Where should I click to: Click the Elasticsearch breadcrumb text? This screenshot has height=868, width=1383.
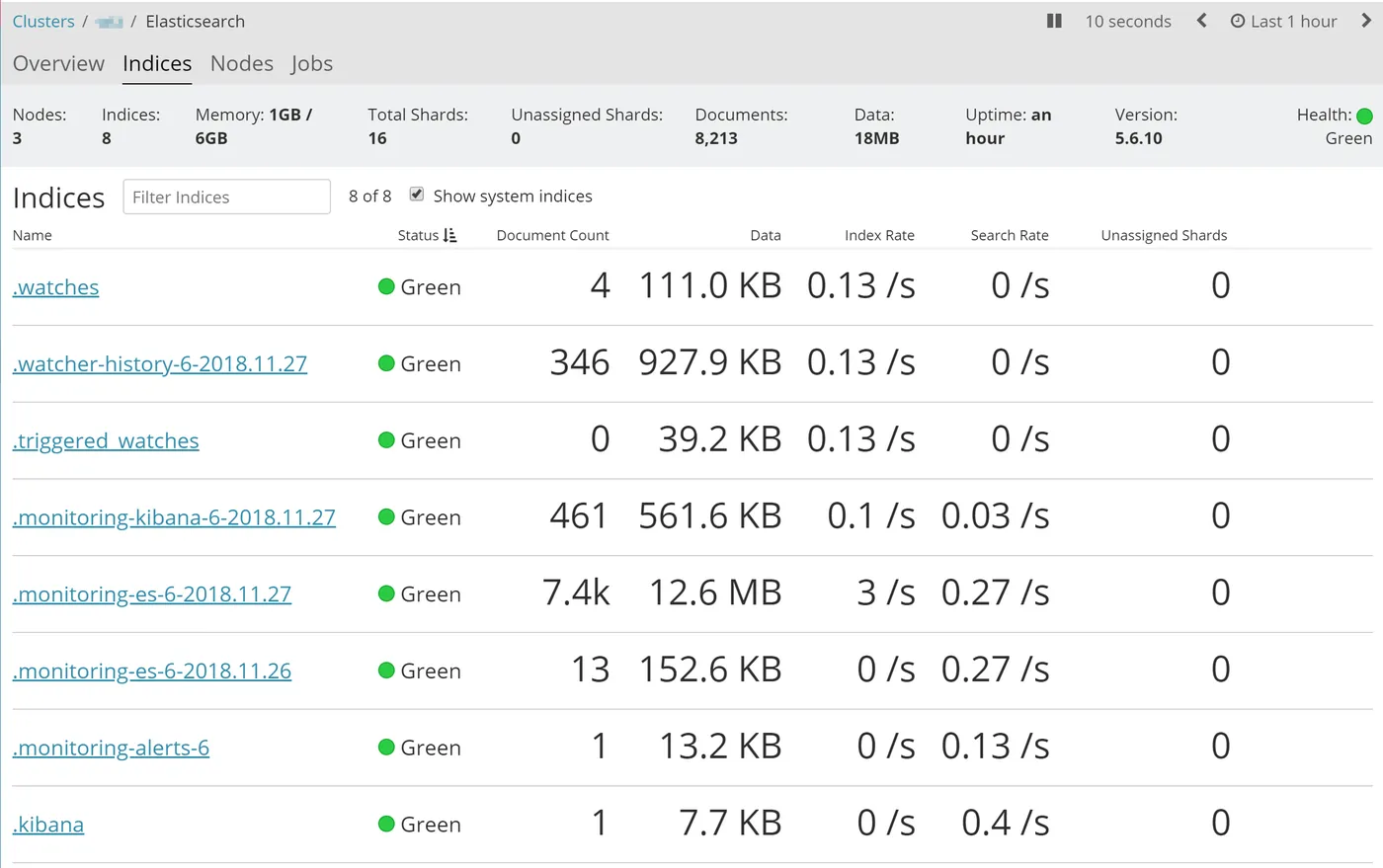[195, 21]
